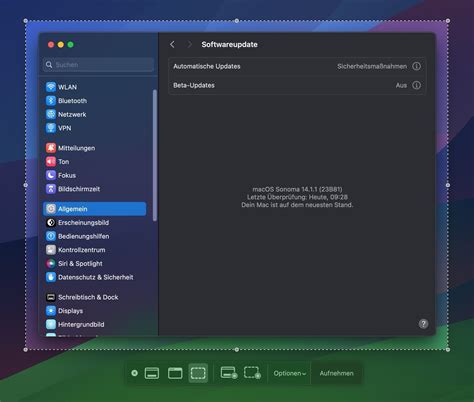Viewport: 474px width, 402px height.
Task: Click the Kontrollzentrum icon
Action: (x=51, y=250)
